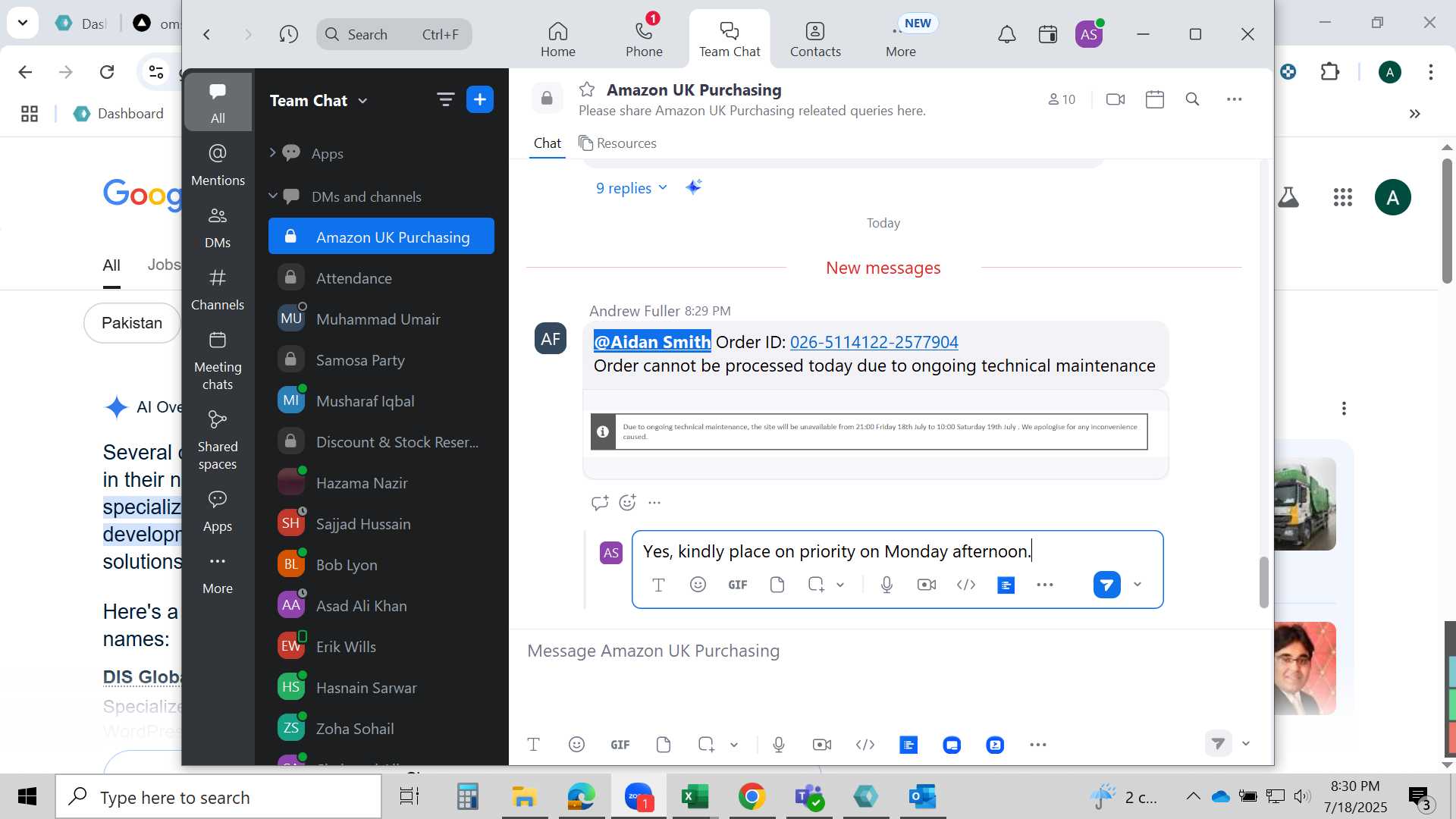Record a video message in reply box
The width and height of the screenshot is (1456, 819).
coord(926,585)
